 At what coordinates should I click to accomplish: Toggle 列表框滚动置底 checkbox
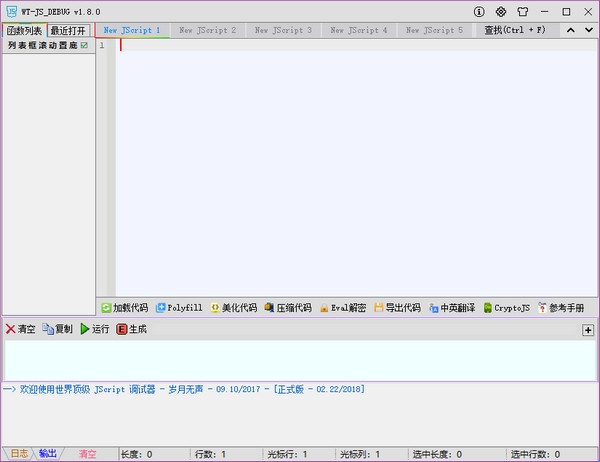click(85, 46)
